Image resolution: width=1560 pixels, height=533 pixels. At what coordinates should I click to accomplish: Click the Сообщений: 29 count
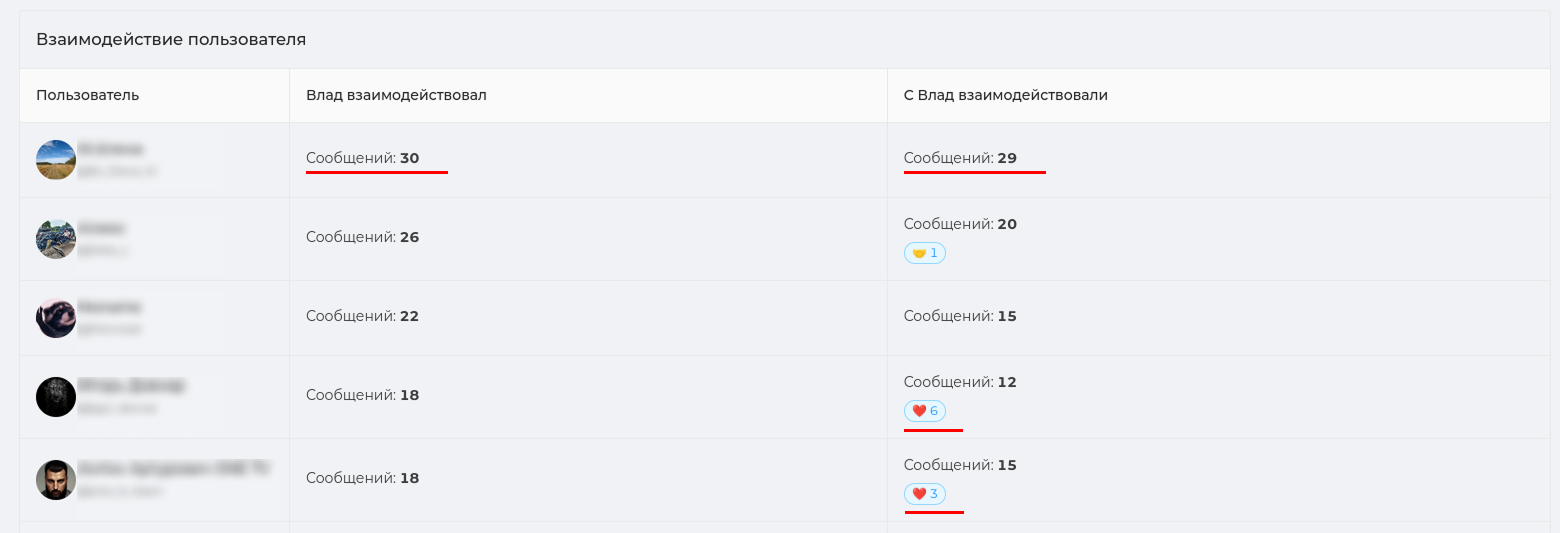tap(960, 158)
